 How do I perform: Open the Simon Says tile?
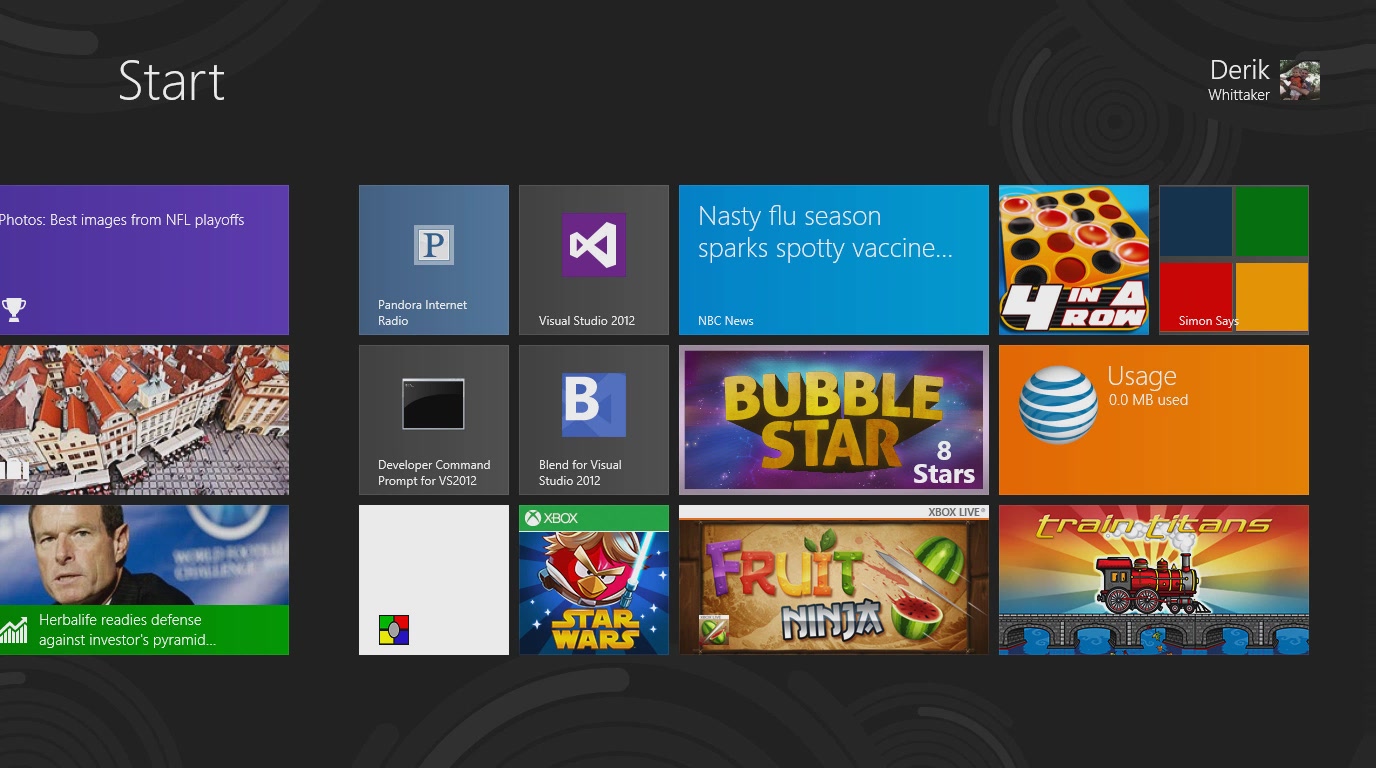click(1234, 260)
